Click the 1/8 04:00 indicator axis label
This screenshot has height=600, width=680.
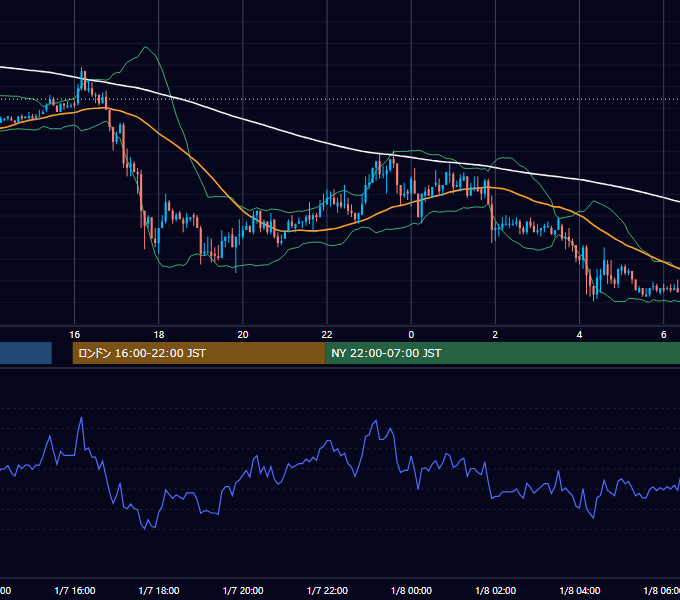pos(579,590)
